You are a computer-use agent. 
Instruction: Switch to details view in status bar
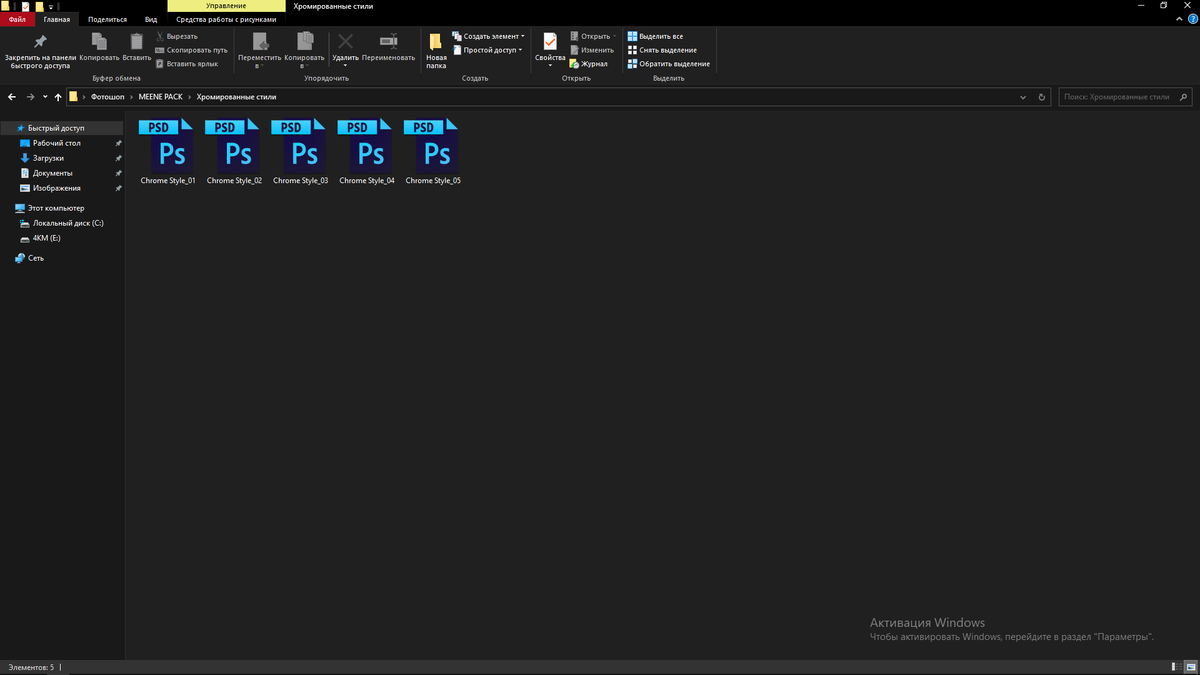1175,666
